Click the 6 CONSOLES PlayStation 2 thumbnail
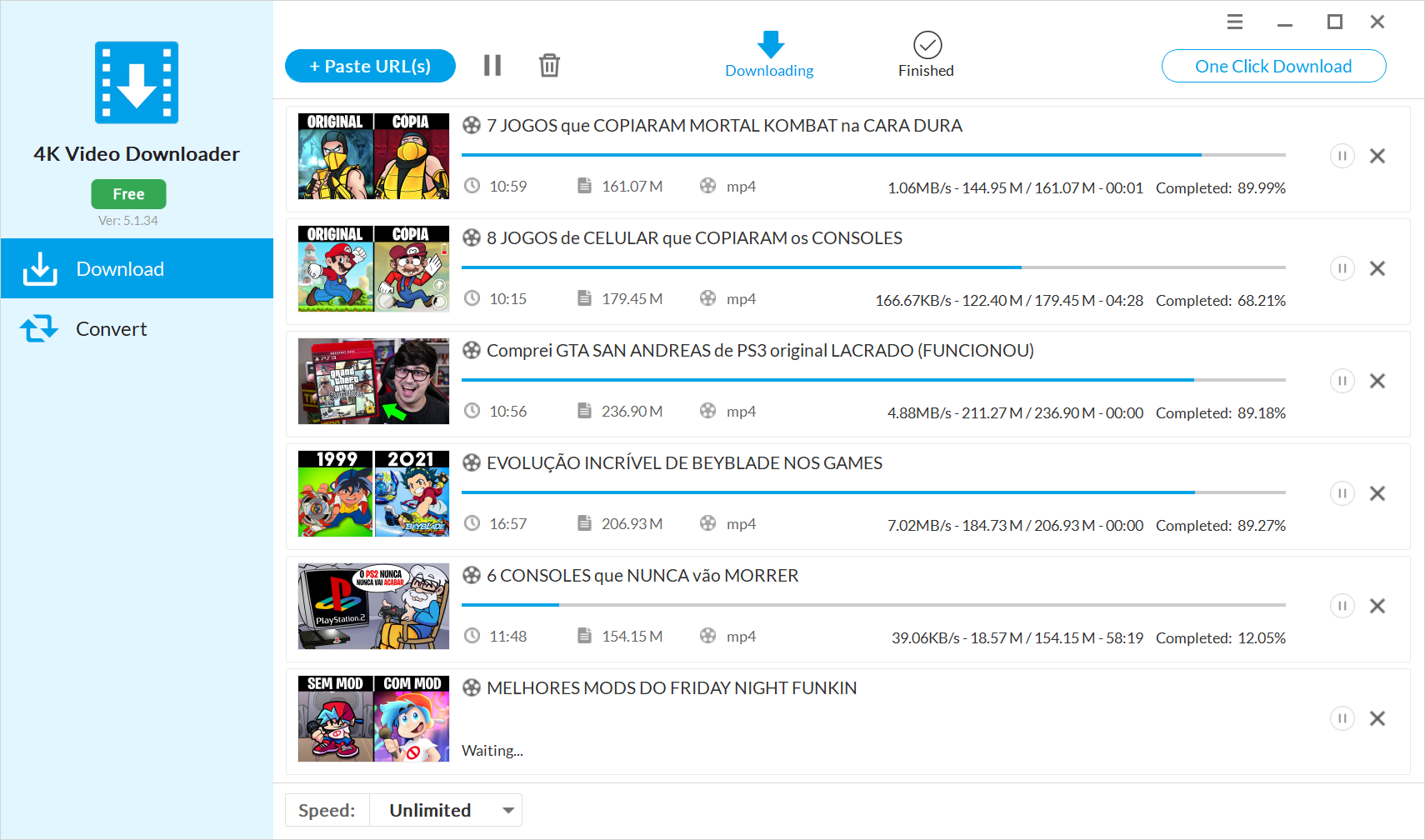The height and width of the screenshot is (840, 1425). point(373,606)
